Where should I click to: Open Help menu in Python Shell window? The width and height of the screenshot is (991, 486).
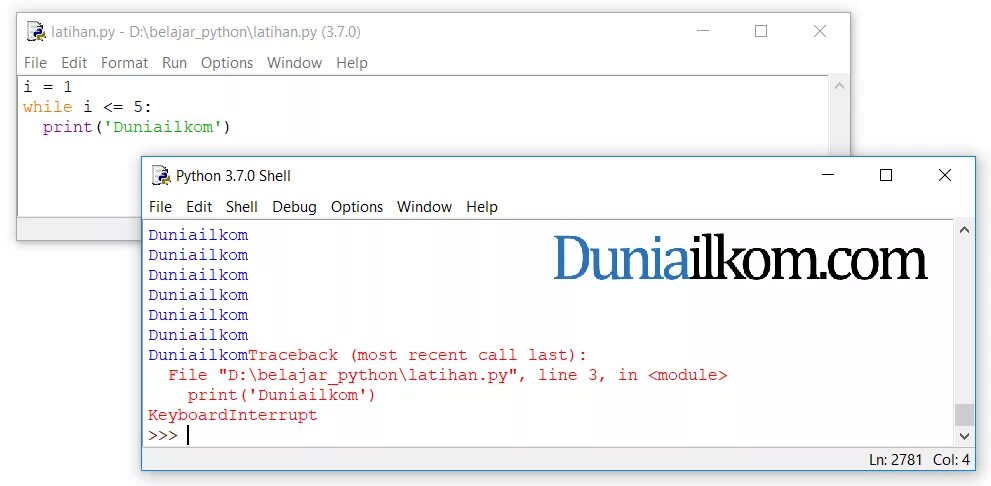point(482,207)
